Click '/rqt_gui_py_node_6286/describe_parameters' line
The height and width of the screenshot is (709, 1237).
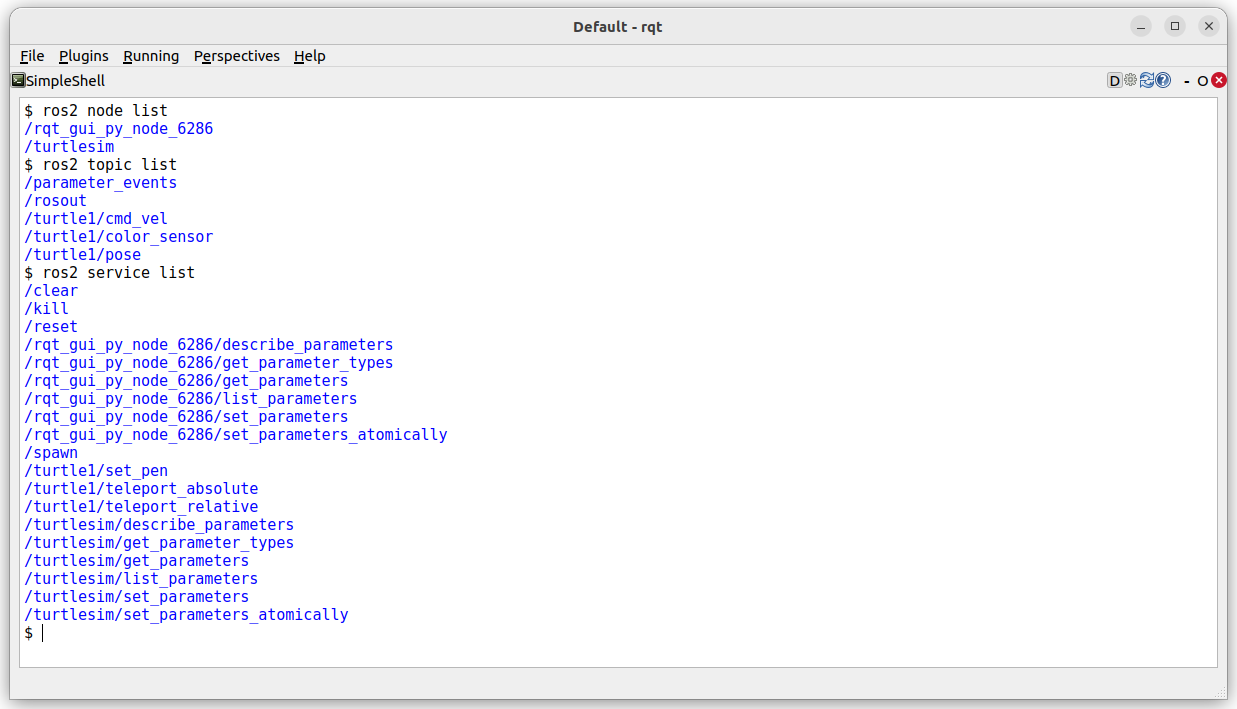click(x=209, y=344)
